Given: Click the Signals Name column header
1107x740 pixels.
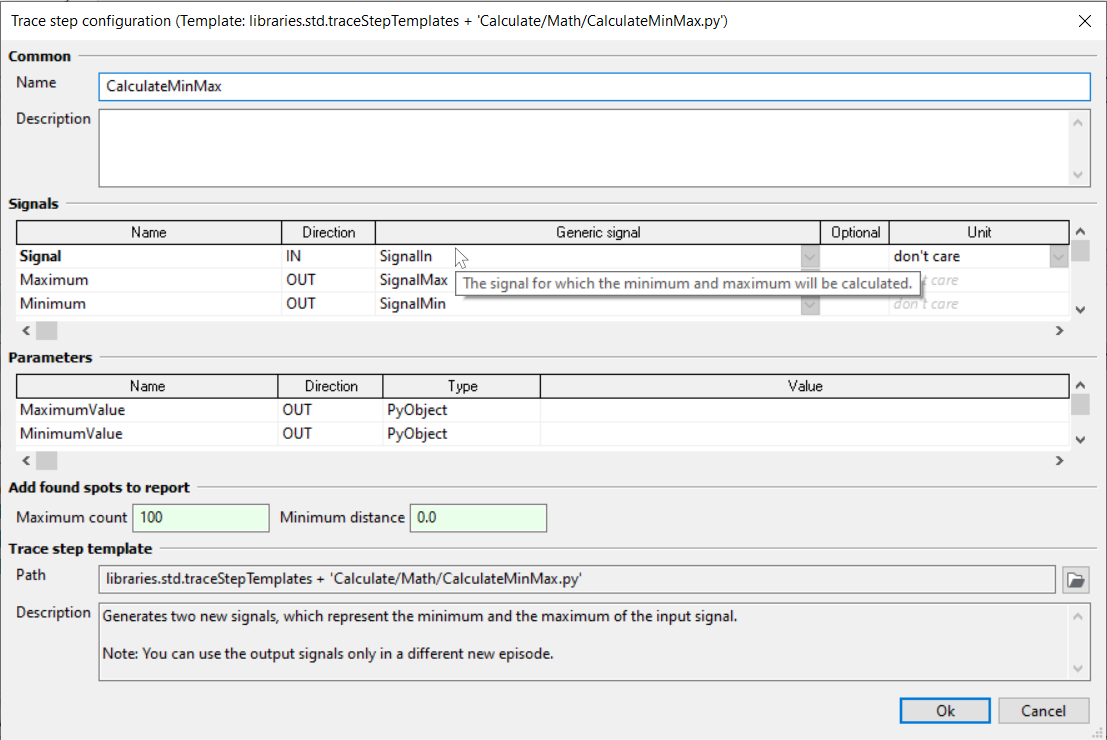Looking at the screenshot, I should point(149,232).
